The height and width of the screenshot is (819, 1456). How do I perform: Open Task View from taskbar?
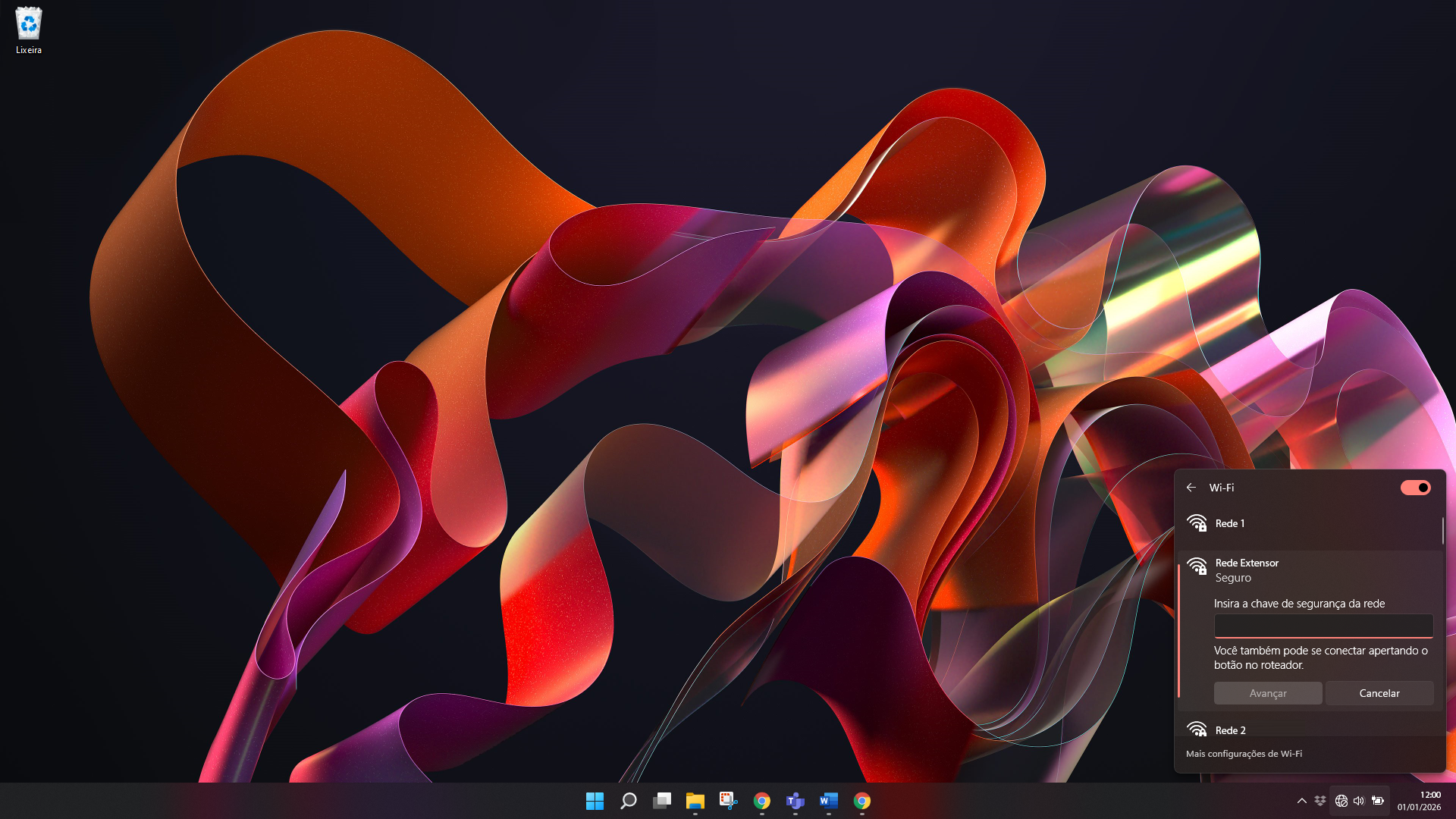[x=662, y=801]
